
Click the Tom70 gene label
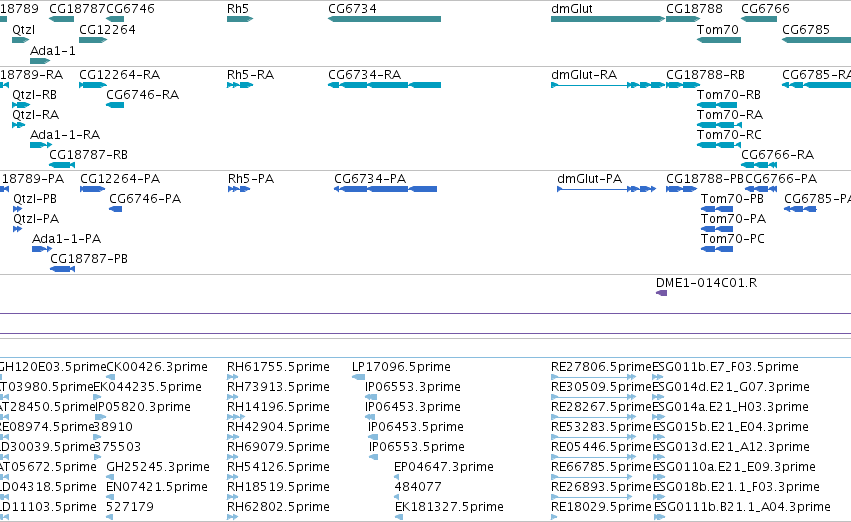click(717, 30)
